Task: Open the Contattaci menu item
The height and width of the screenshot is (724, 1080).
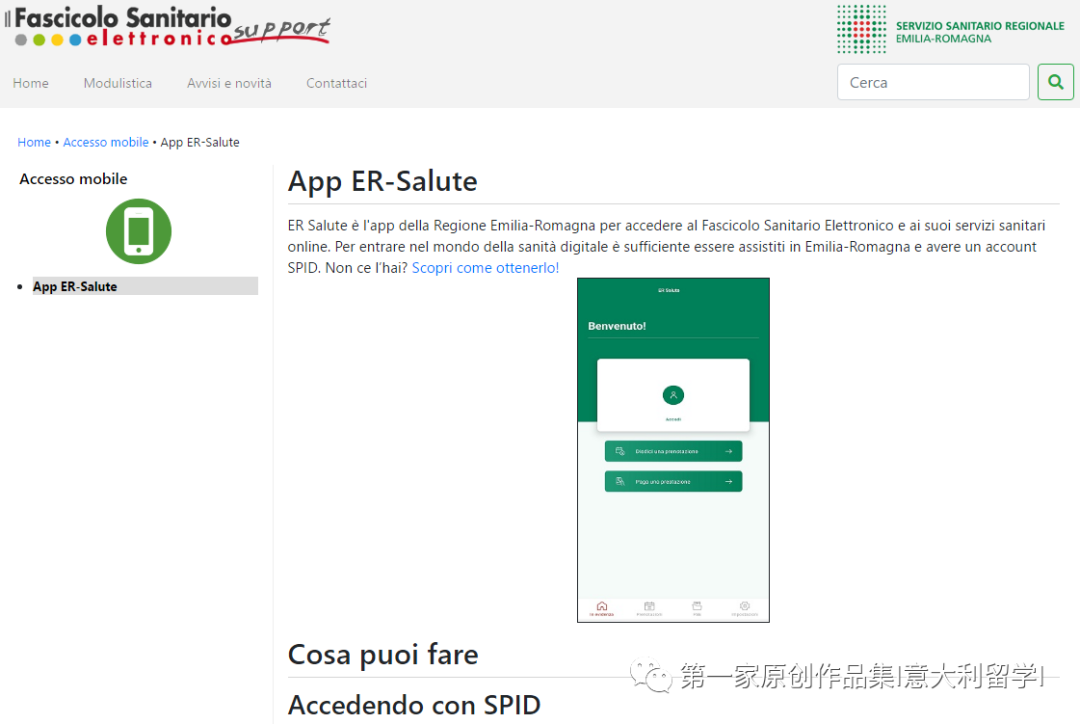Action: click(x=336, y=83)
